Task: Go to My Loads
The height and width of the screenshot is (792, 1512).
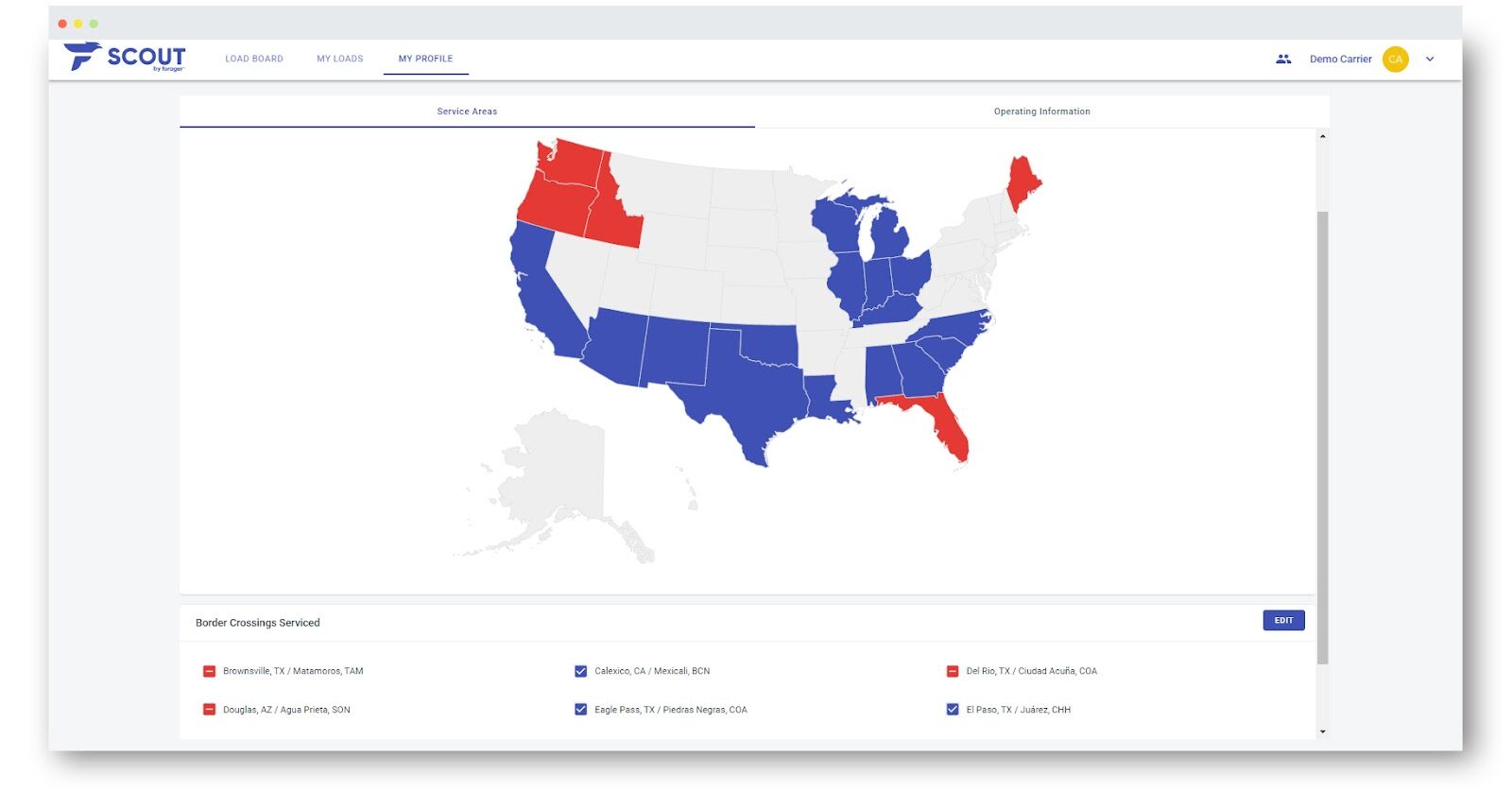Action: [x=340, y=59]
